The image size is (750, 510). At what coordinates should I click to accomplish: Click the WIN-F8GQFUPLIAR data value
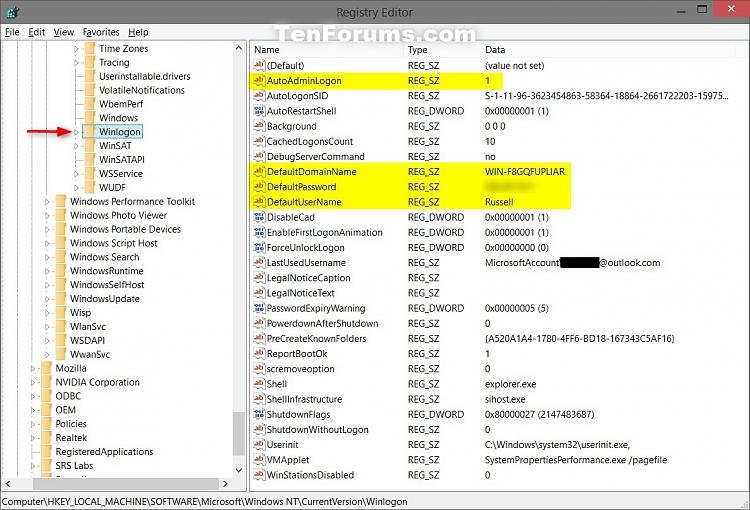pyautogui.click(x=525, y=172)
